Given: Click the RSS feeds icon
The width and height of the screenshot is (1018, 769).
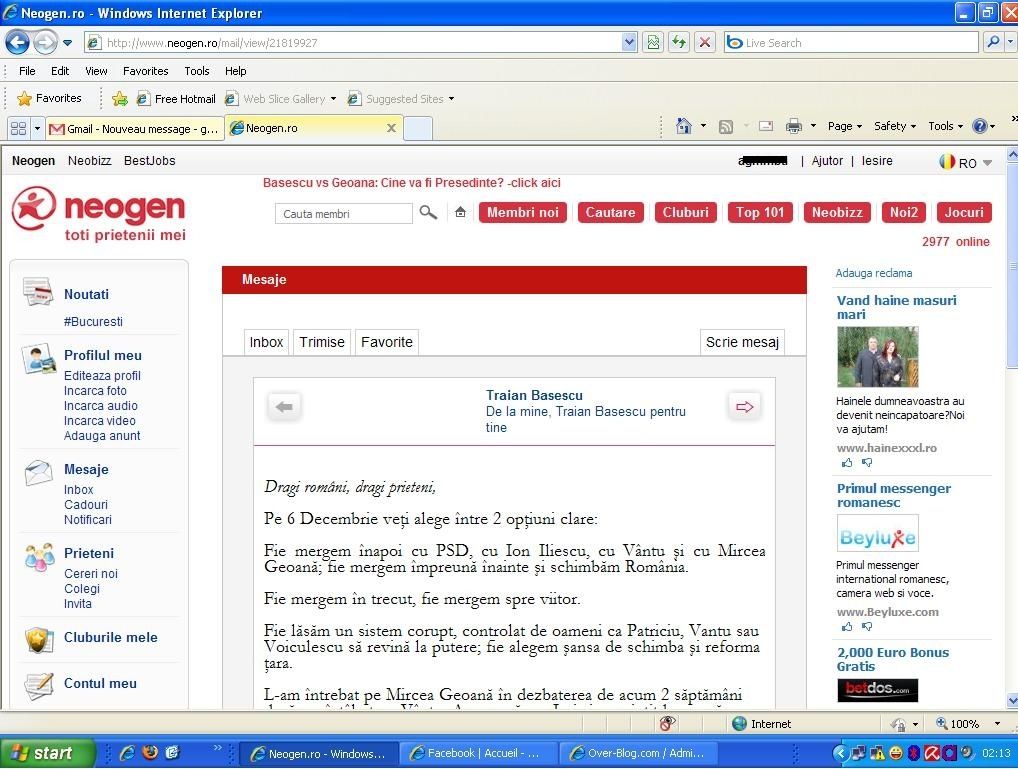Looking at the screenshot, I should tap(726, 127).
